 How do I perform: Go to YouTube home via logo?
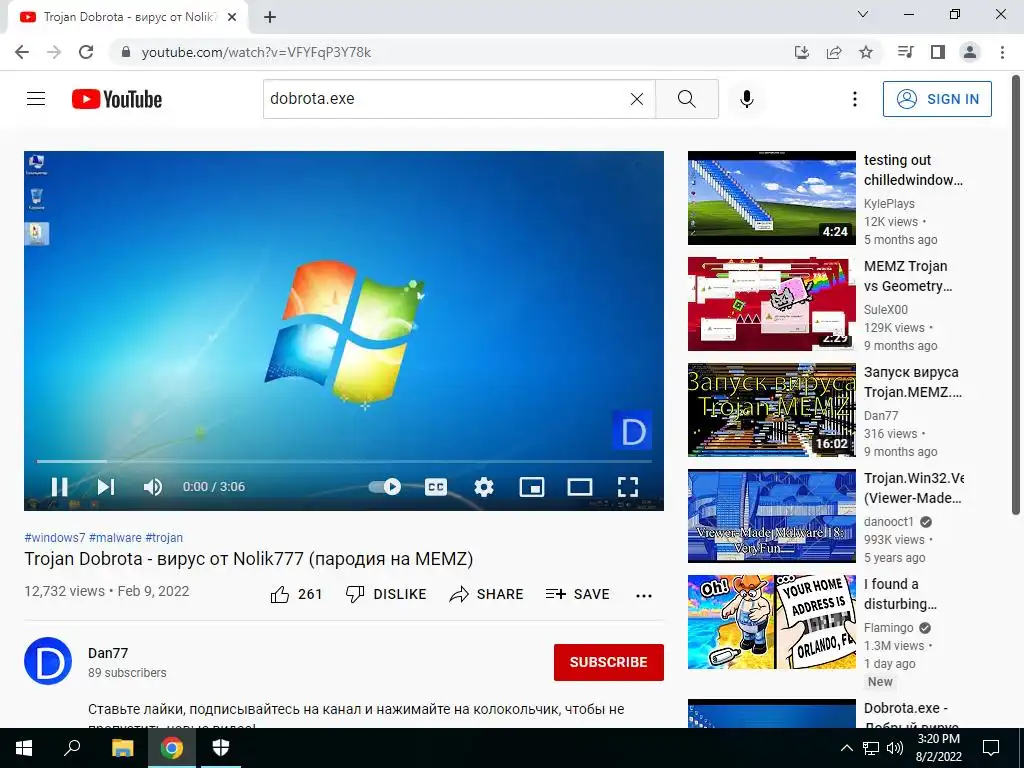117,99
